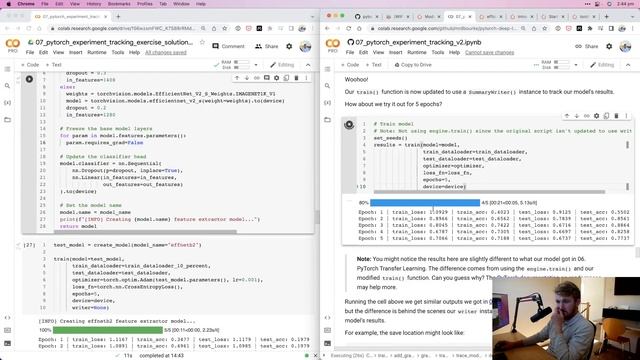Screen dimensions: 640x360
Task: Open variables panel in right Colab sidebar
Action: pyautogui.click(x=327, y=103)
